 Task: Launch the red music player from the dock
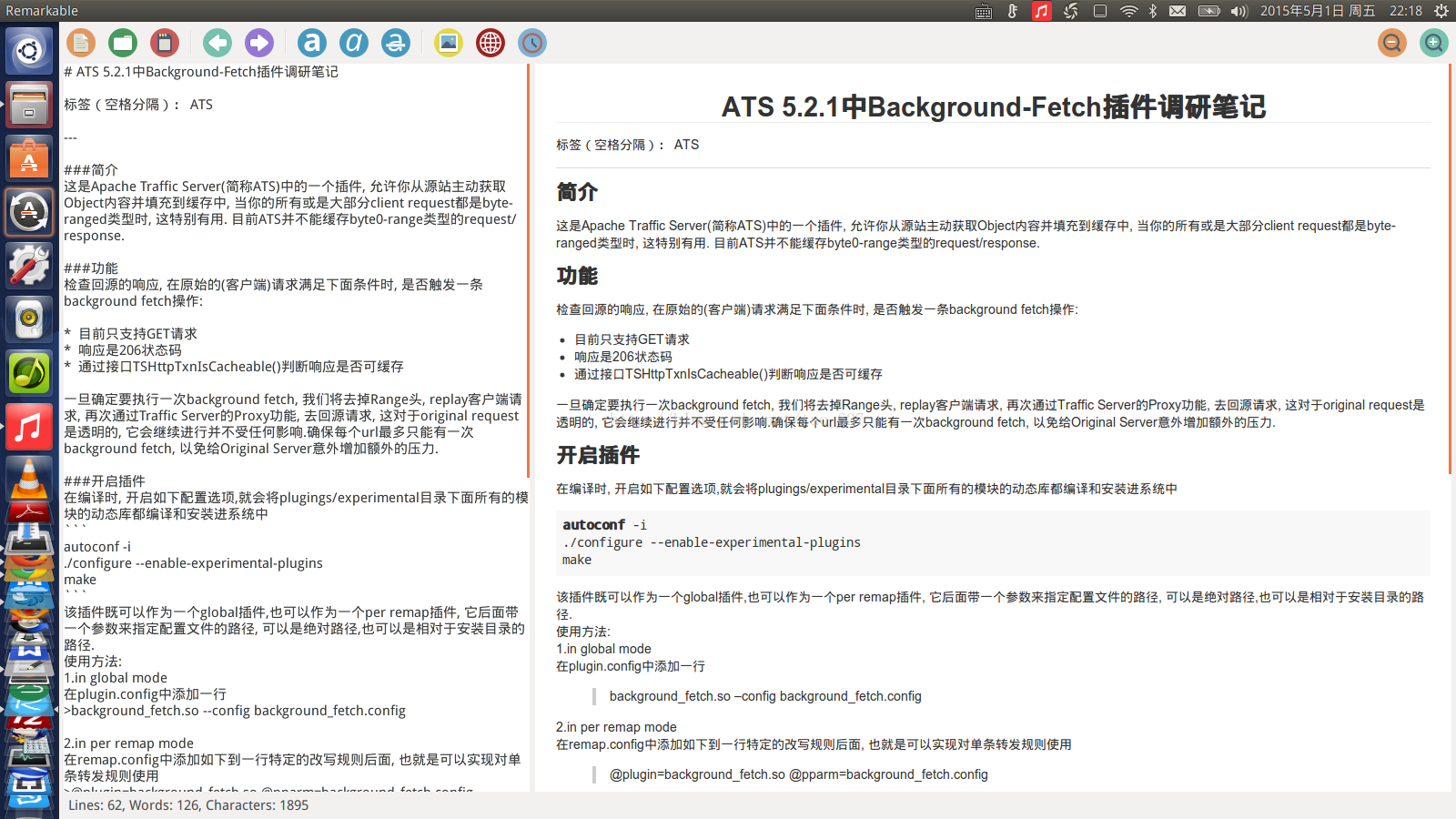coord(29,427)
